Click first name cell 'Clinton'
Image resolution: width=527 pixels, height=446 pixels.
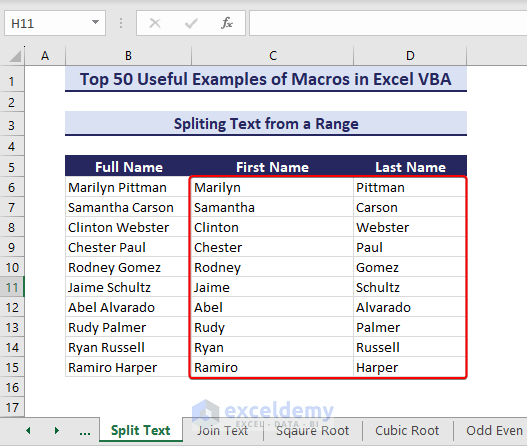(272, 227)
